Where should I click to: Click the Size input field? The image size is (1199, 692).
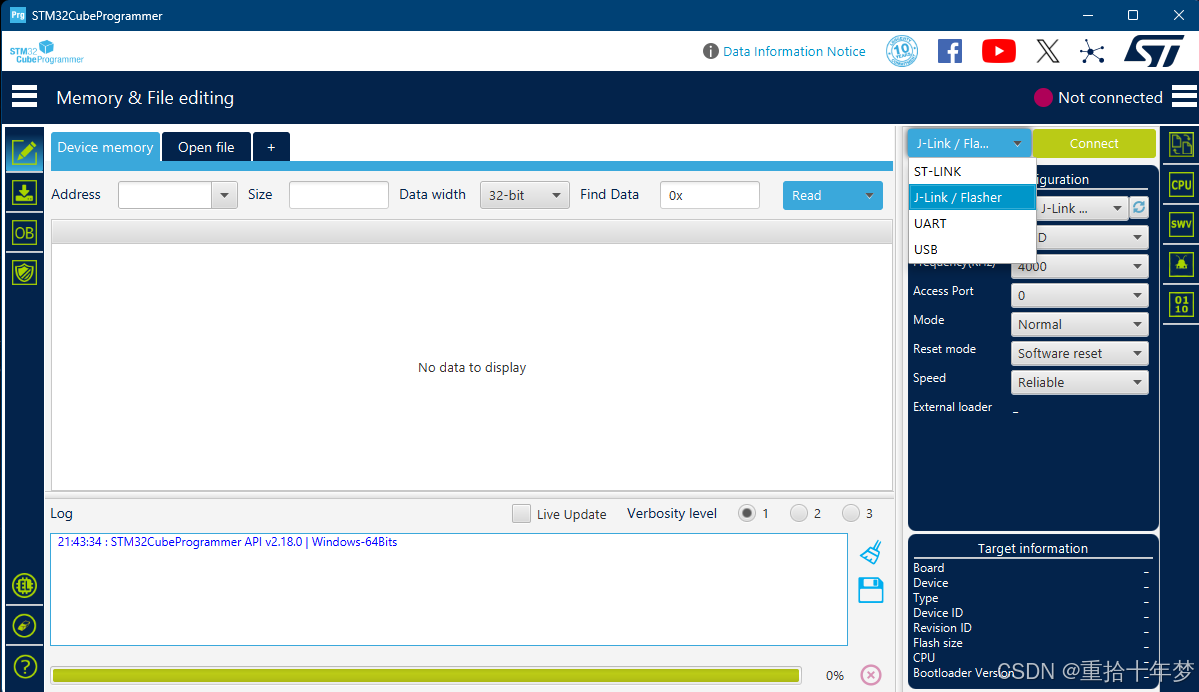[339, 195]
